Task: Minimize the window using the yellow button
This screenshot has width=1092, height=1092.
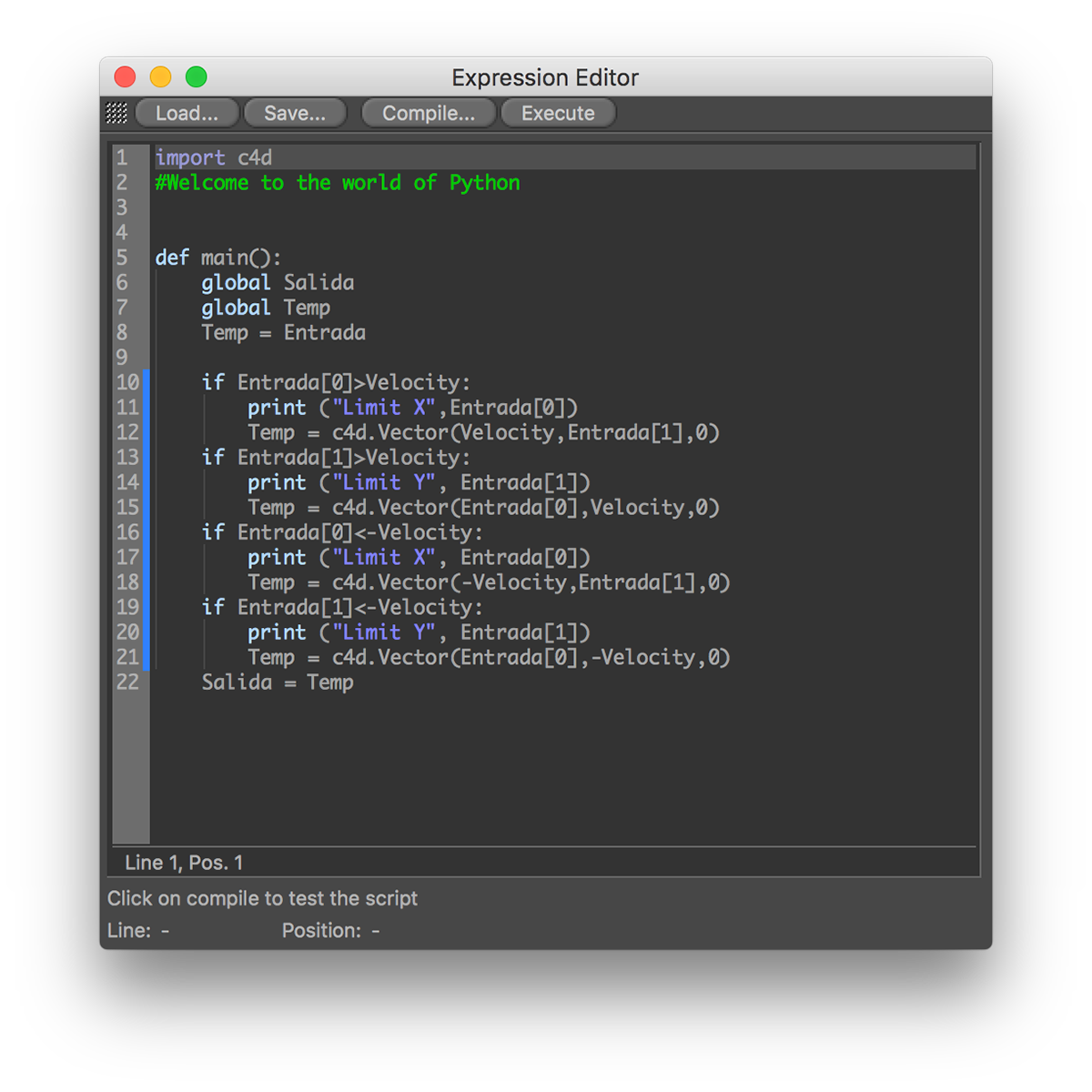Action: 160,77
